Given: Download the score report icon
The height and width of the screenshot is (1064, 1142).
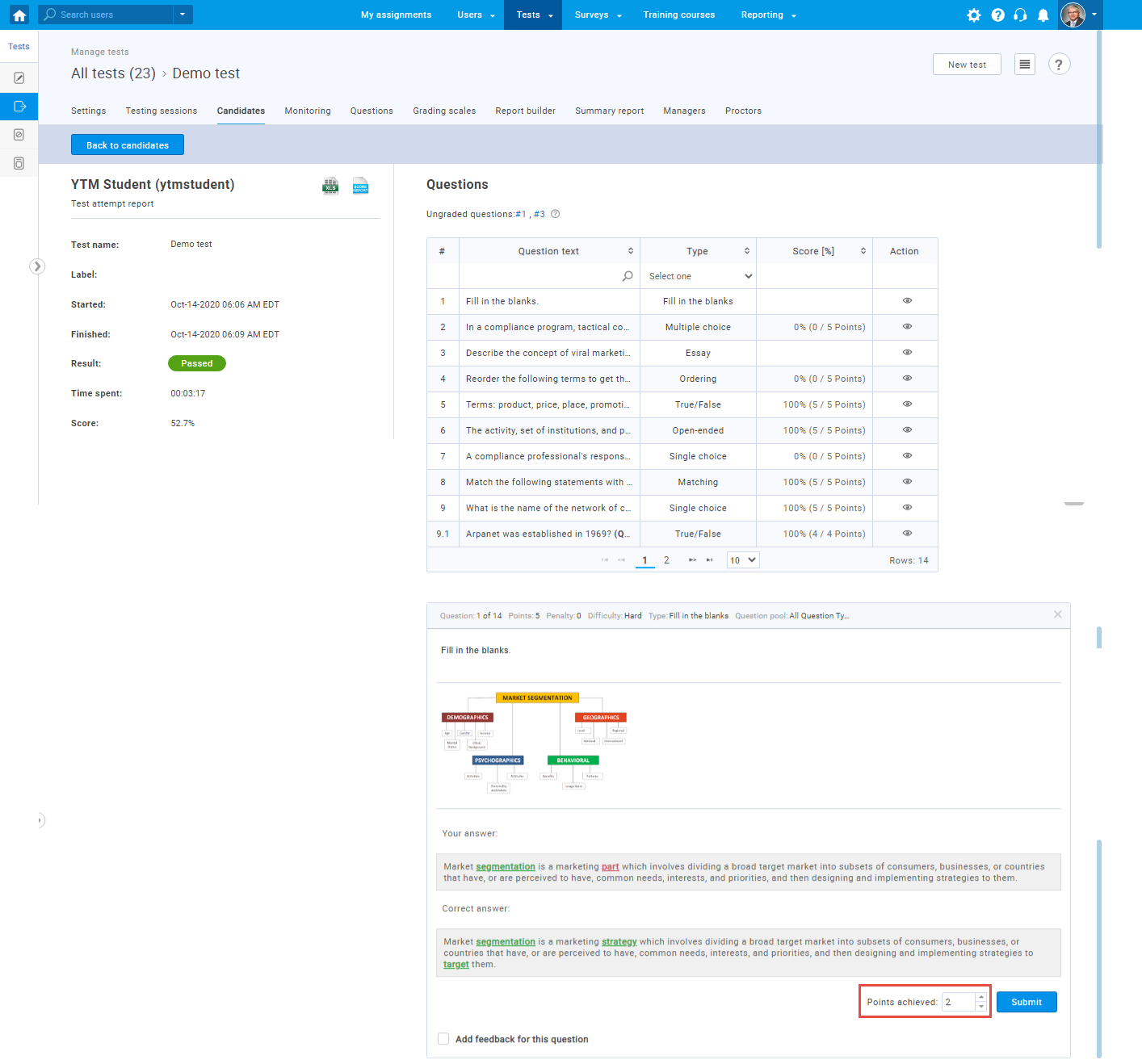Looking at the screenshot, I should 360,186.
